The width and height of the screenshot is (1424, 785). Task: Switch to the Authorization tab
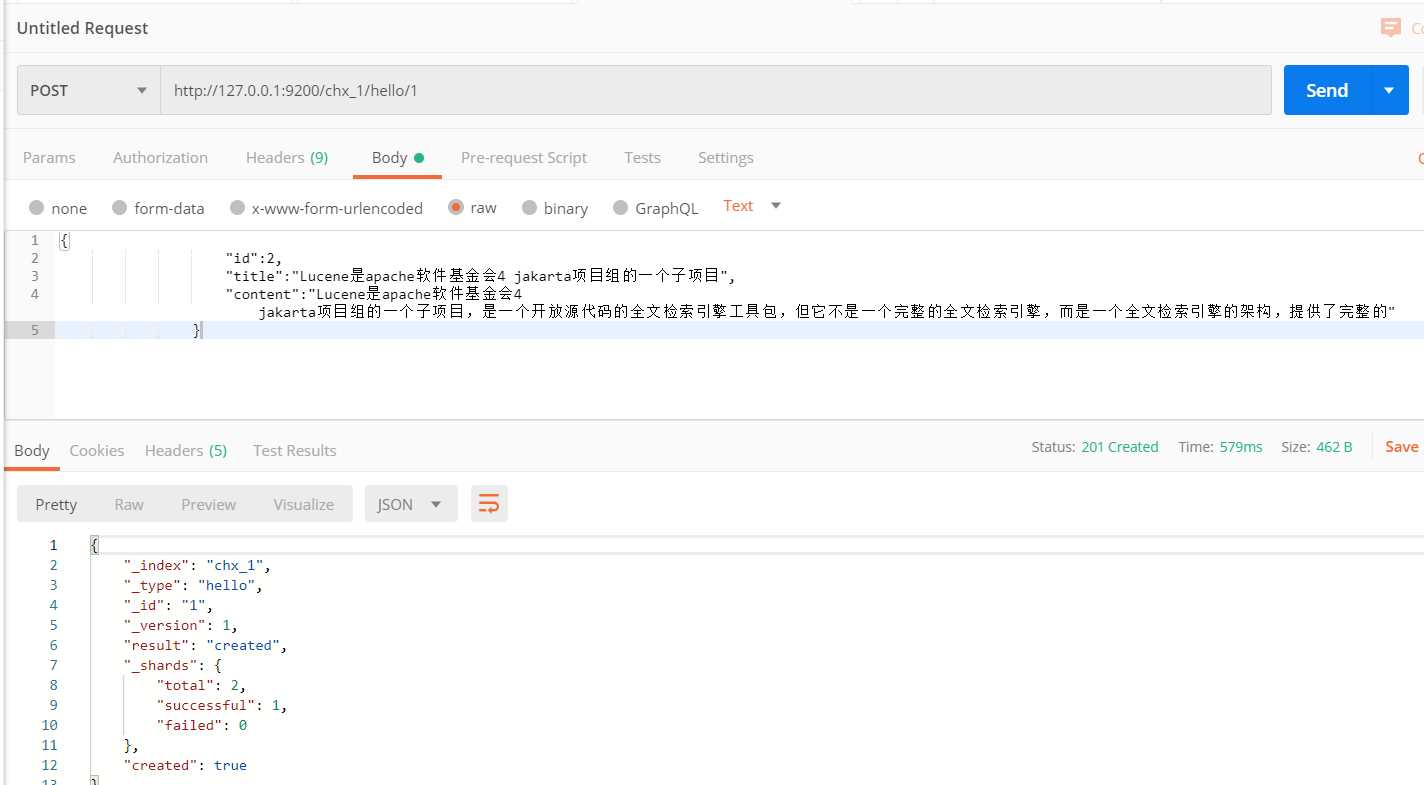click(160, 157)
